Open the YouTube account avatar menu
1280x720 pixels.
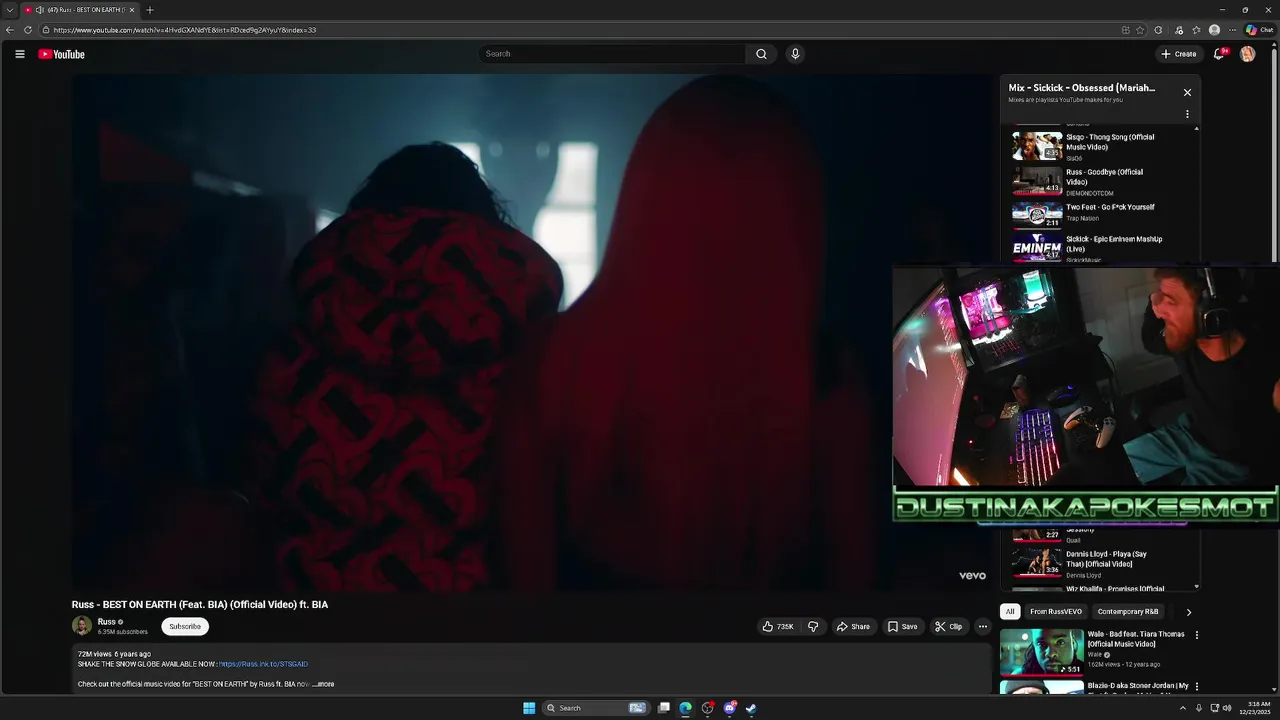1247,54
